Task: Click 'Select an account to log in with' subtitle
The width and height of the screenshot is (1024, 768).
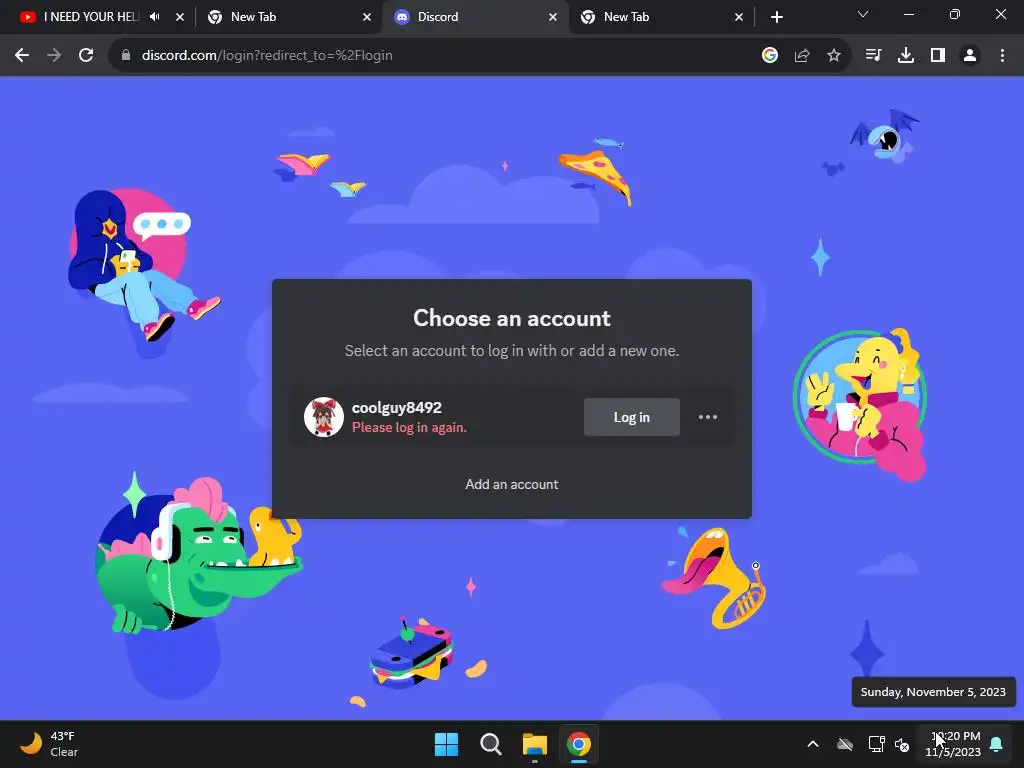Action: (511, 351)
